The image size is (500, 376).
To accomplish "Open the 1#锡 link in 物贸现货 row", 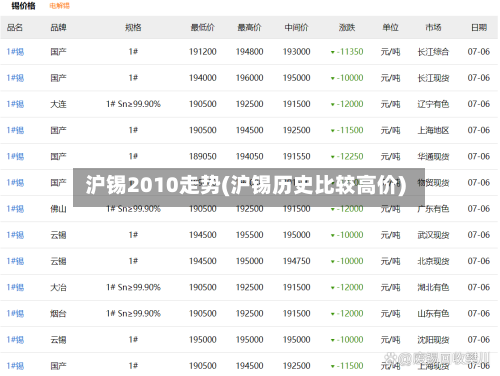I will click(15, 183).
